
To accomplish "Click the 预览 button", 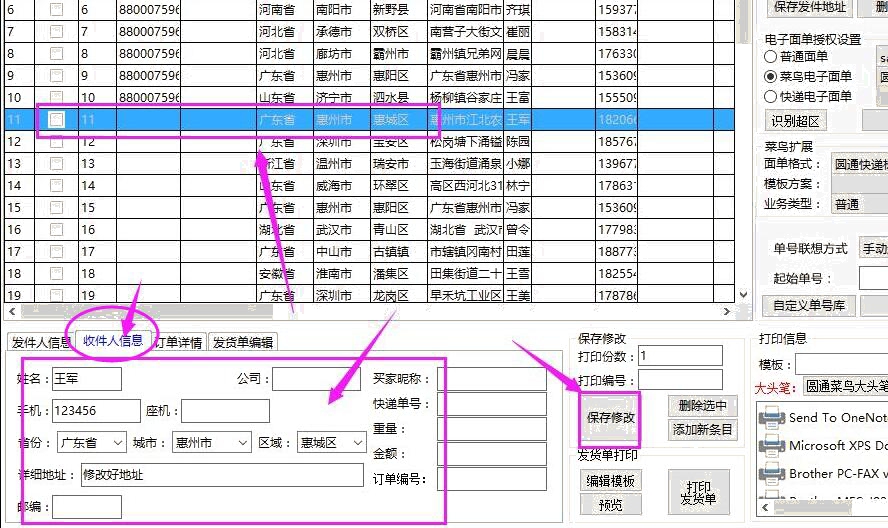I will [610, 504].
